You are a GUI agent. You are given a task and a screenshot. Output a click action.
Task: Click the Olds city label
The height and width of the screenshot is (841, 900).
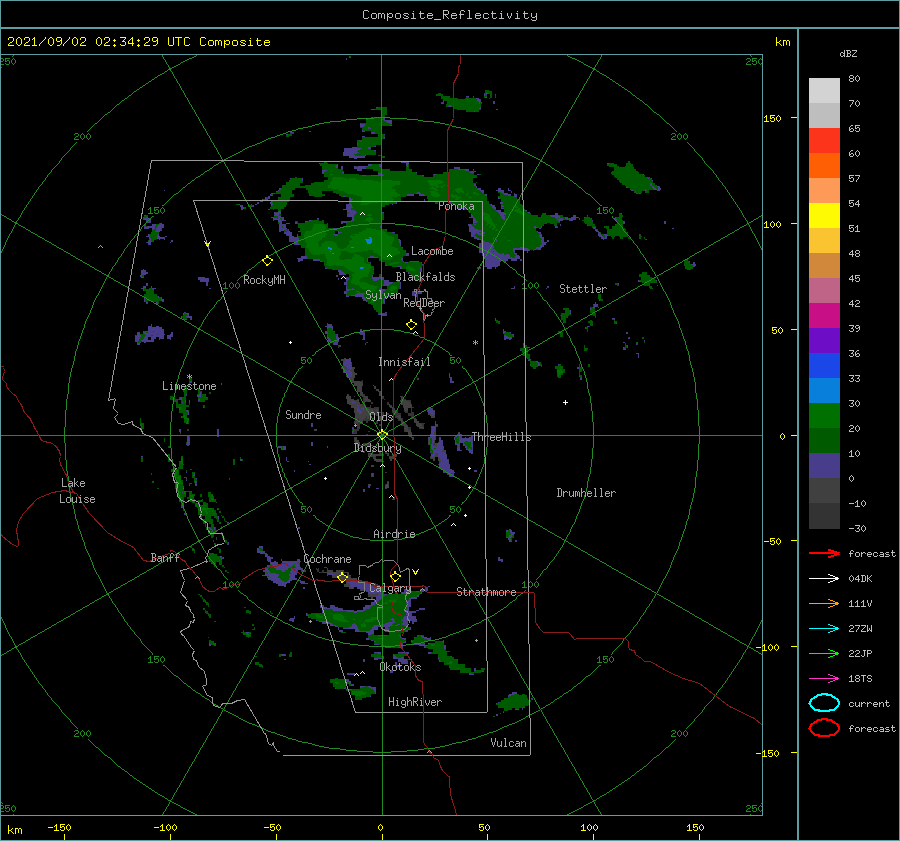381,417
